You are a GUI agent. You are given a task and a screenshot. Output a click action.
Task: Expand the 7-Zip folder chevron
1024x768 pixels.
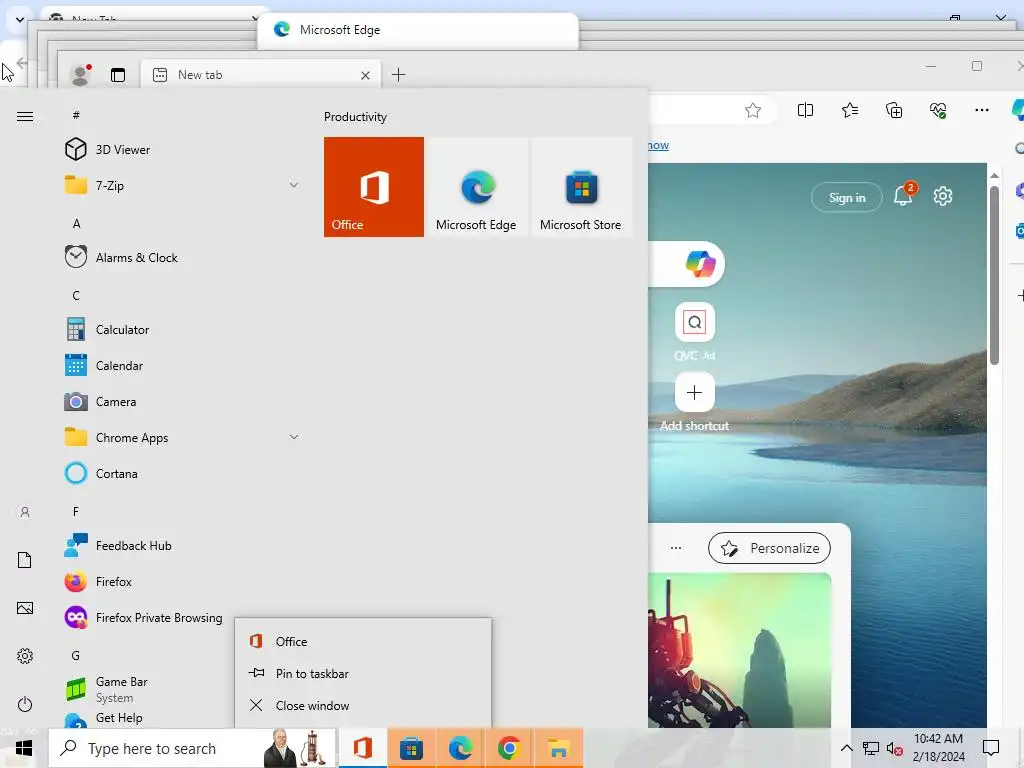pyautogui.click(x=294, y=185)
